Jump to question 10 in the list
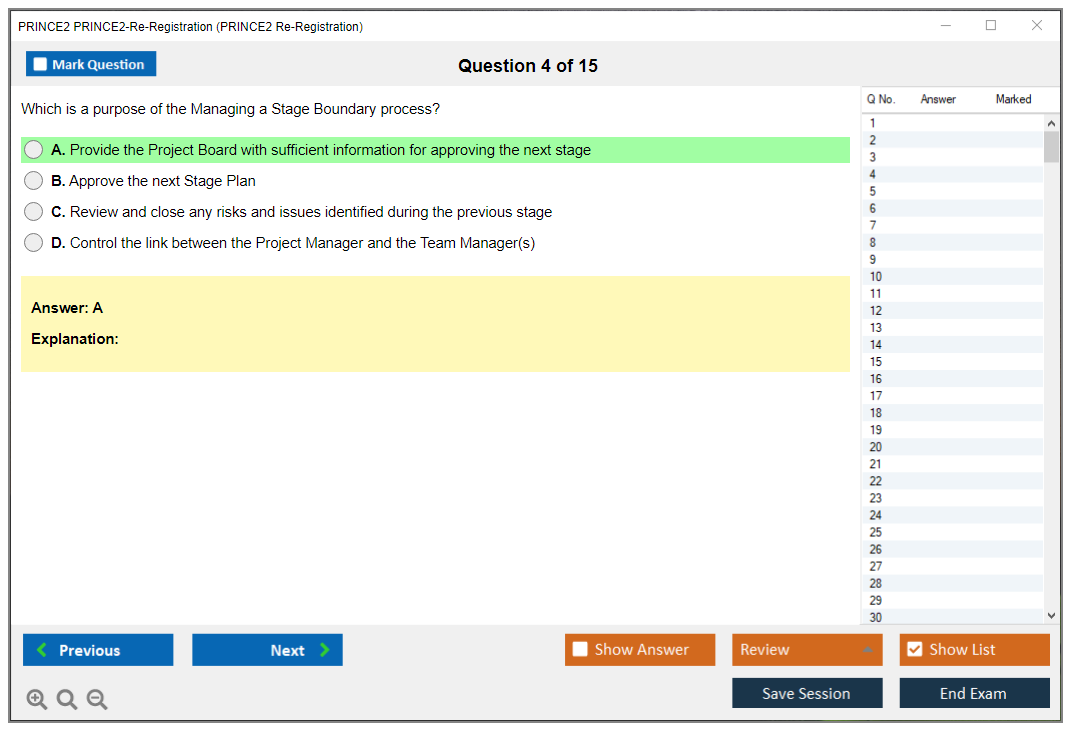Viewport: 1075px width, 735px height. point(876,277)
